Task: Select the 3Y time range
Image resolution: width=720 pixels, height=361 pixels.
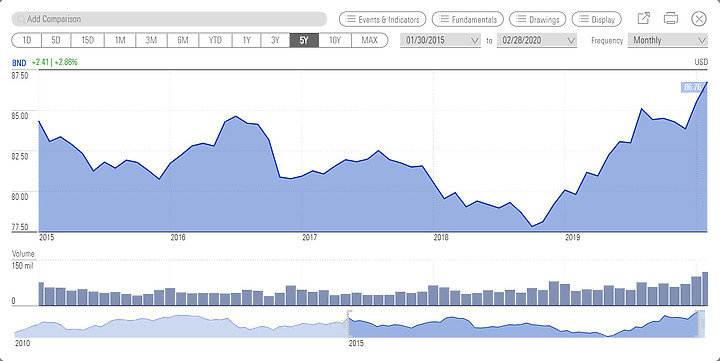Action: point(276,40)
